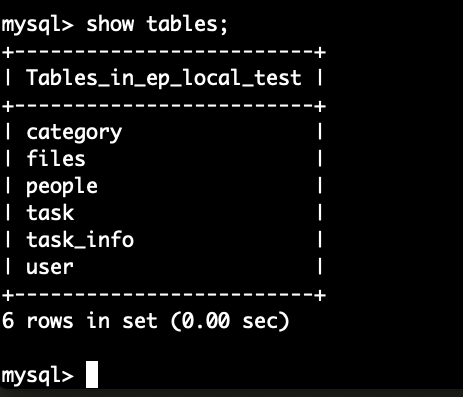Click the '(0.00 sec)' timing text

(230, 321)
